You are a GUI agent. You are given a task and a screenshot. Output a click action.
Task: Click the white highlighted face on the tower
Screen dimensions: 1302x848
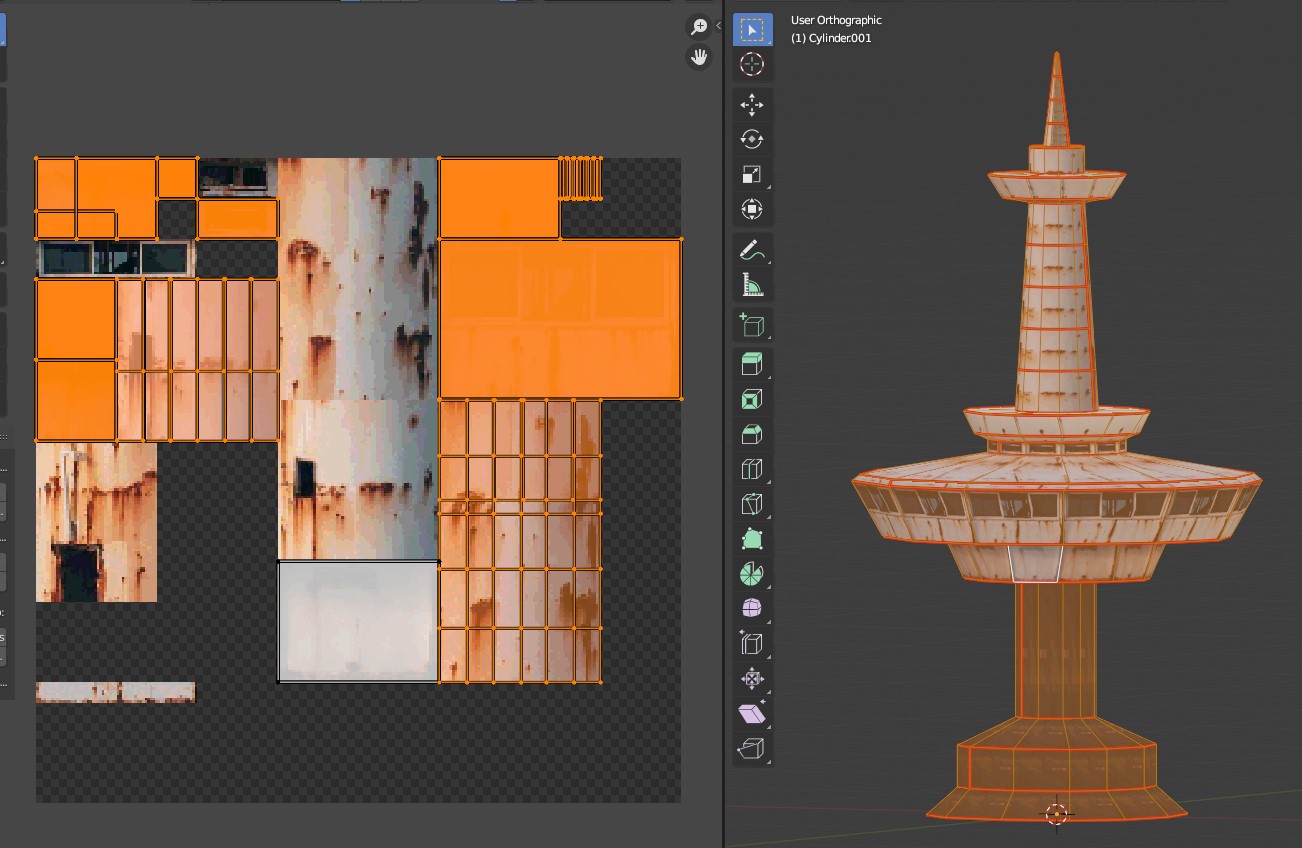point(1034,563)
